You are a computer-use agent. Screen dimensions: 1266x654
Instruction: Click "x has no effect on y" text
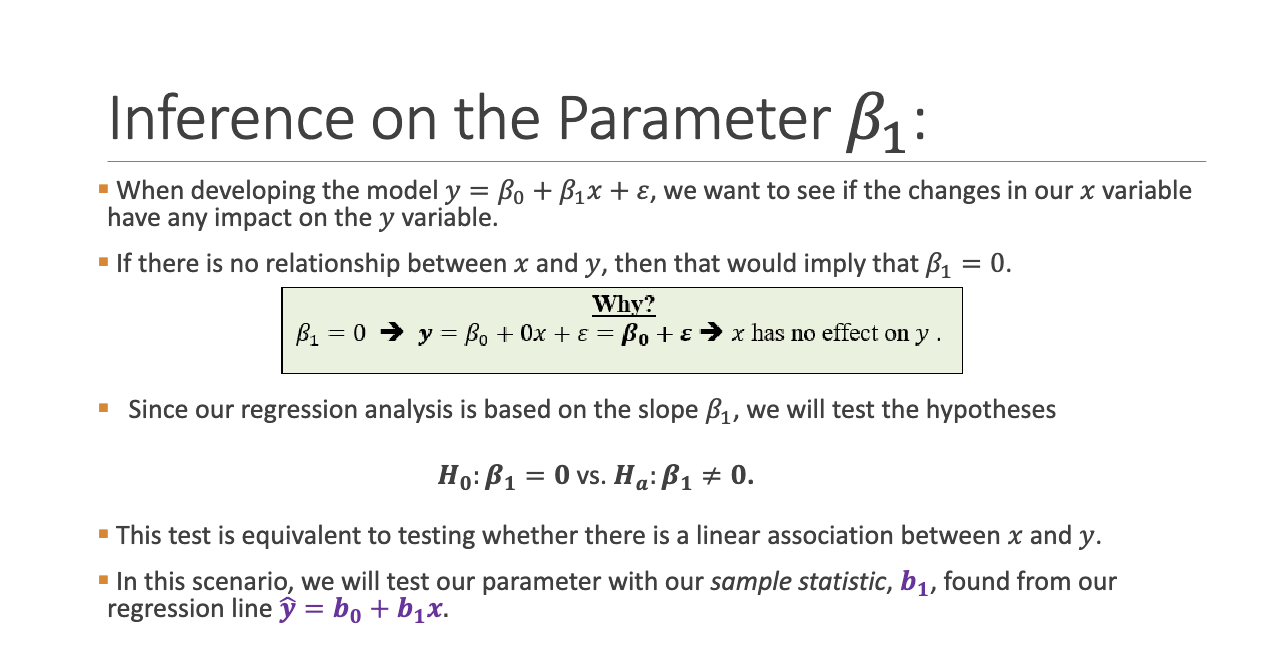coord(836,334)
